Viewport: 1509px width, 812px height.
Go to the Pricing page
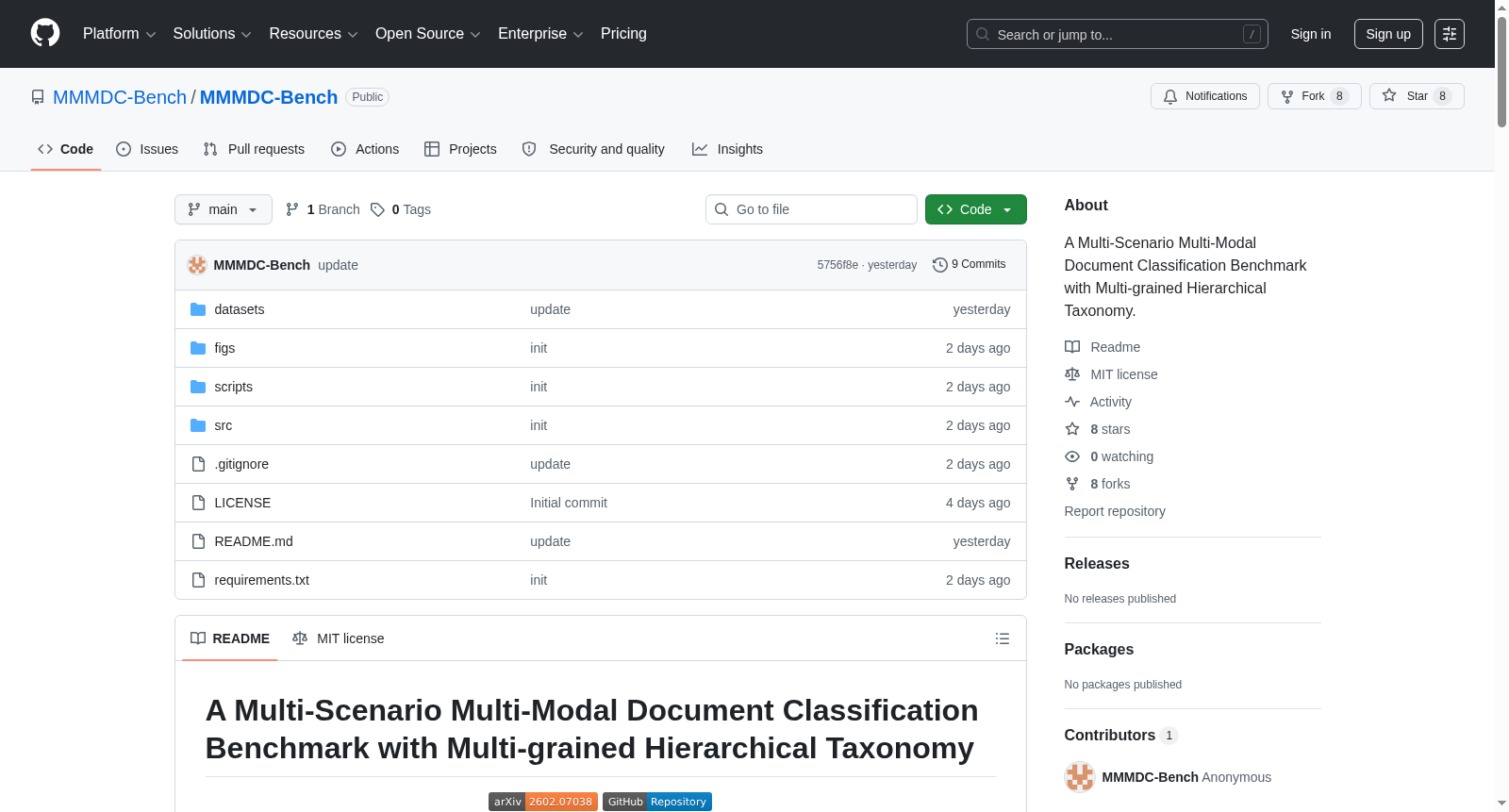click(623, 34)
